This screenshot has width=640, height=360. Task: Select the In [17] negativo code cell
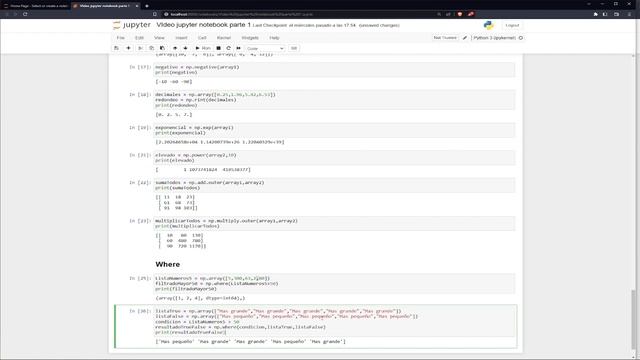(334, 69)
